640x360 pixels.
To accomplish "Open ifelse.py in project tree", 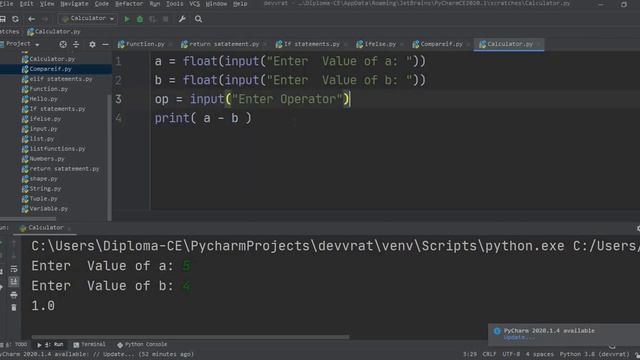I will click(x=45, y=119).
